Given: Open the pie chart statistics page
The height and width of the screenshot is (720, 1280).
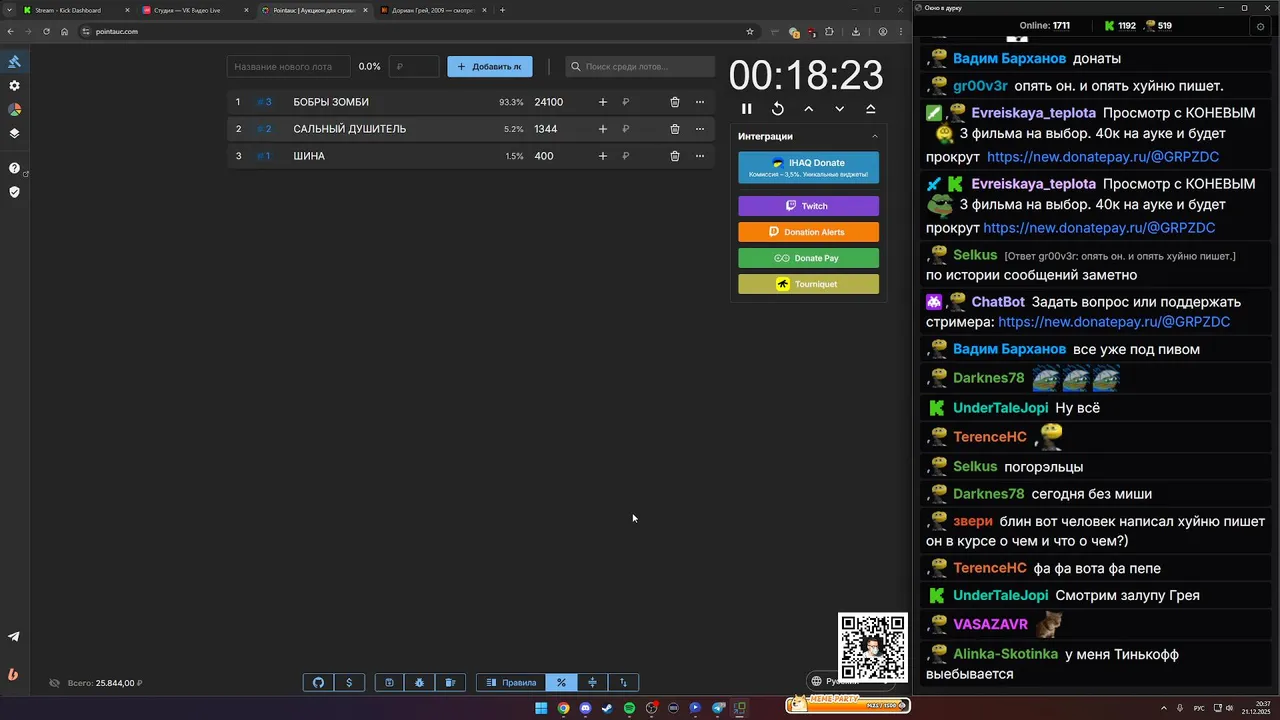Looking at the screenshot, I should 14,109.
